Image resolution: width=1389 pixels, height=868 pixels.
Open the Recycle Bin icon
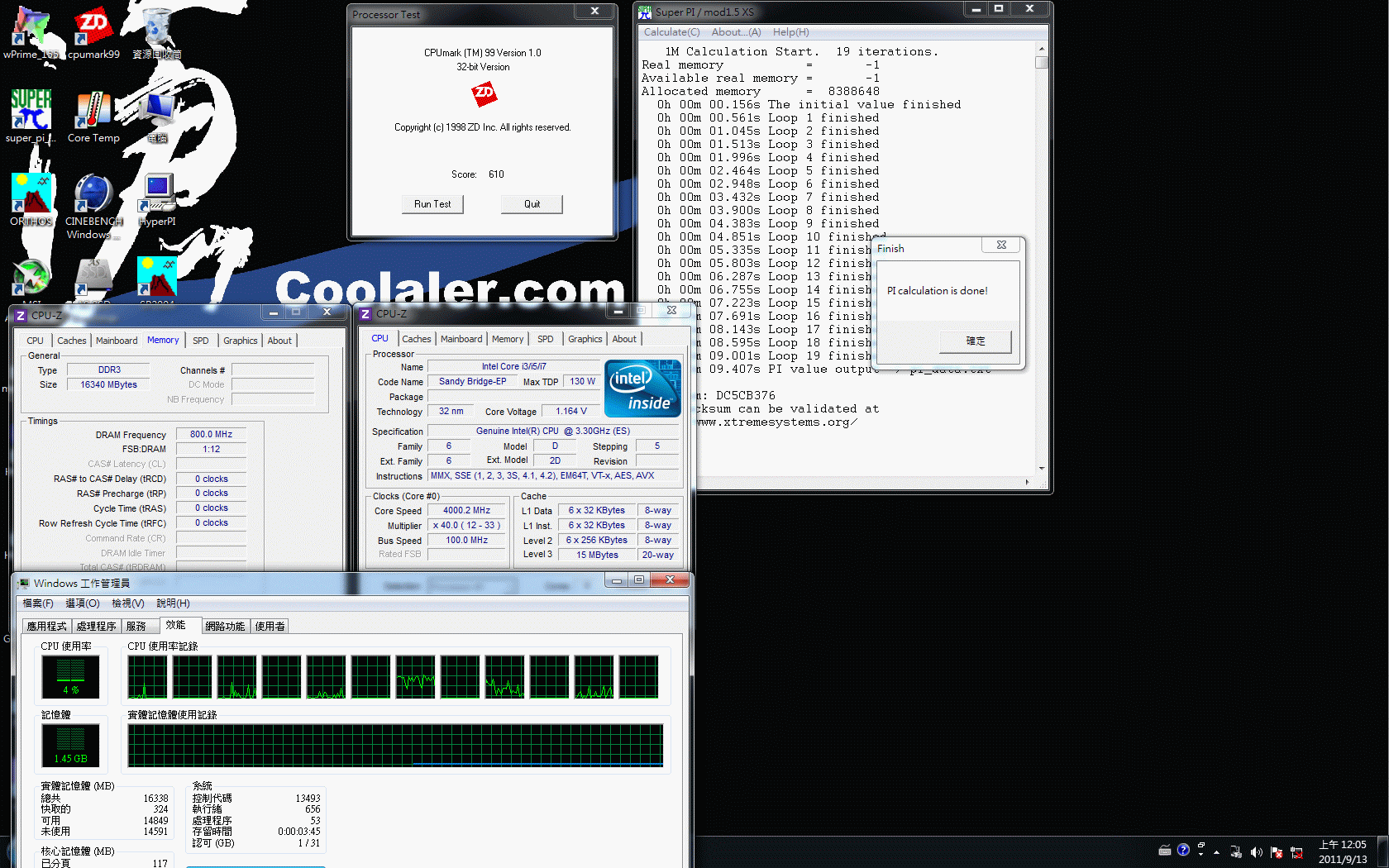(x=157, y=33)
